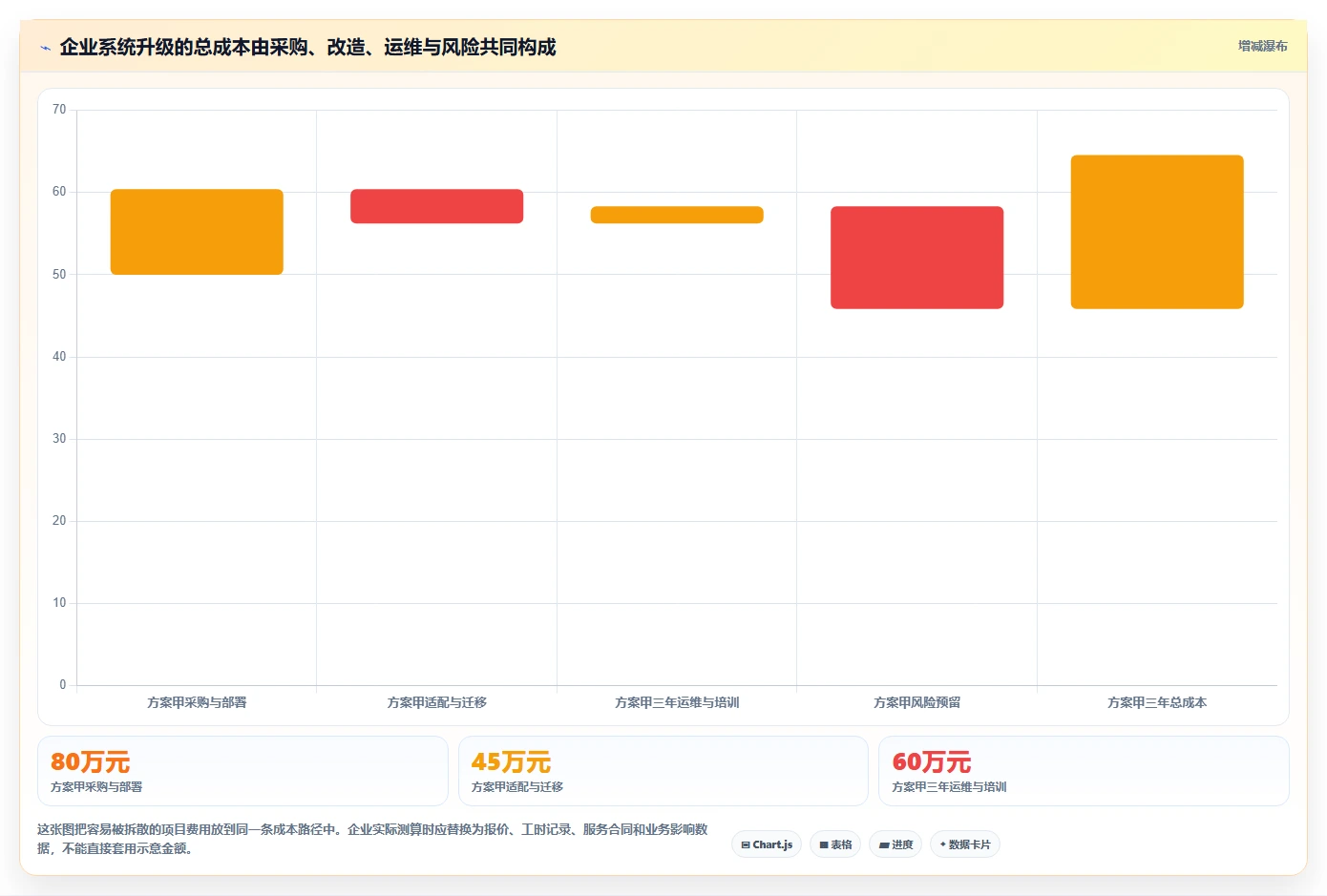Click the y-axis value 70

coord(59,110)
